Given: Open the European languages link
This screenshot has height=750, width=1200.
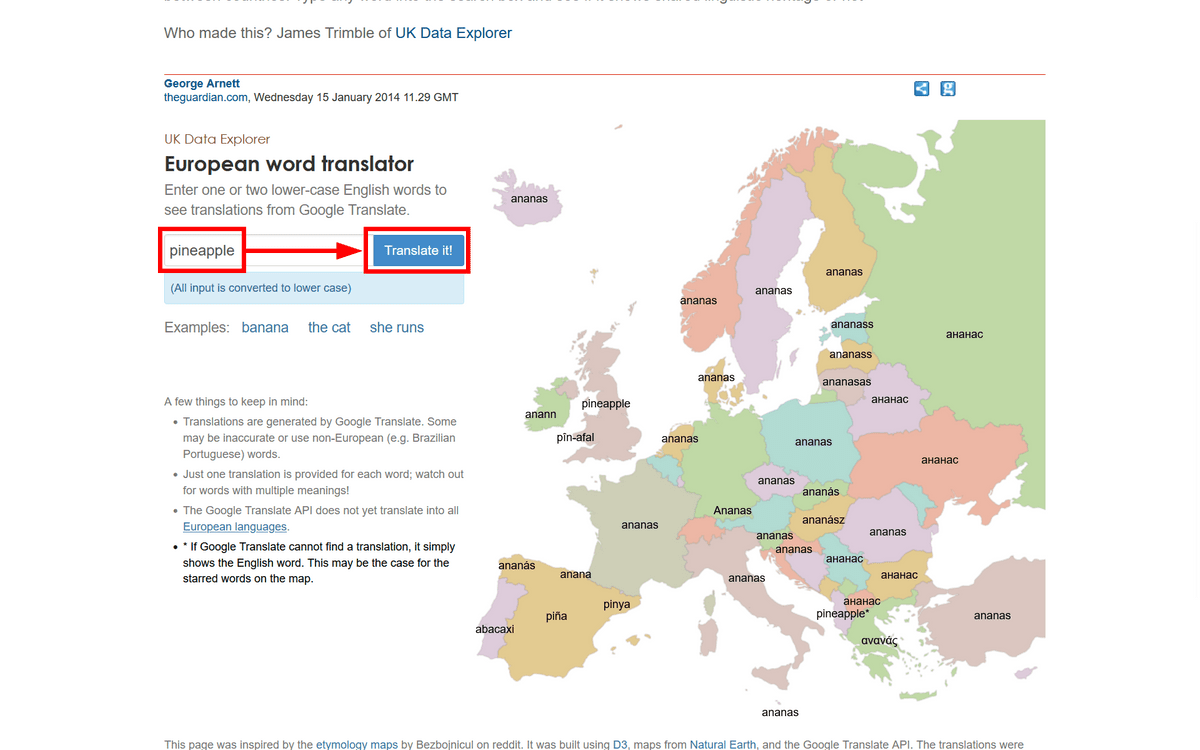Looking at the screenshot, I should point(235,527).
